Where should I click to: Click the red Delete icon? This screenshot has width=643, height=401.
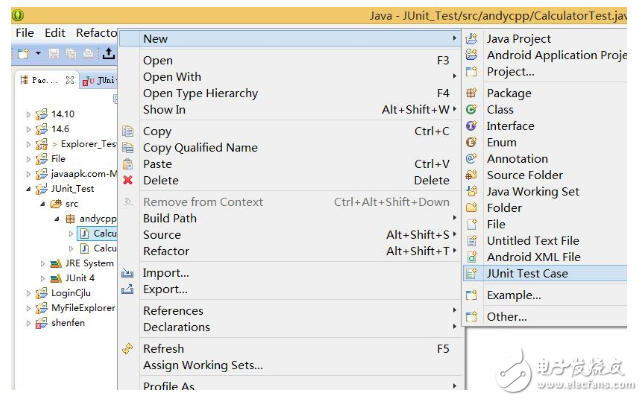[128, 180]
